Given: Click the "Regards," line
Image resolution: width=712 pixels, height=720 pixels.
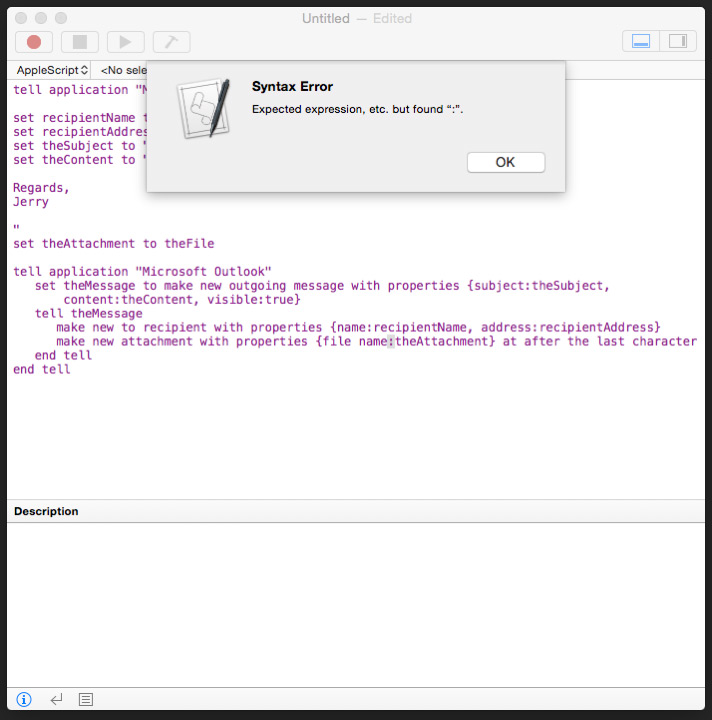Looking at the screenshot, I should [x=41, y=188].
